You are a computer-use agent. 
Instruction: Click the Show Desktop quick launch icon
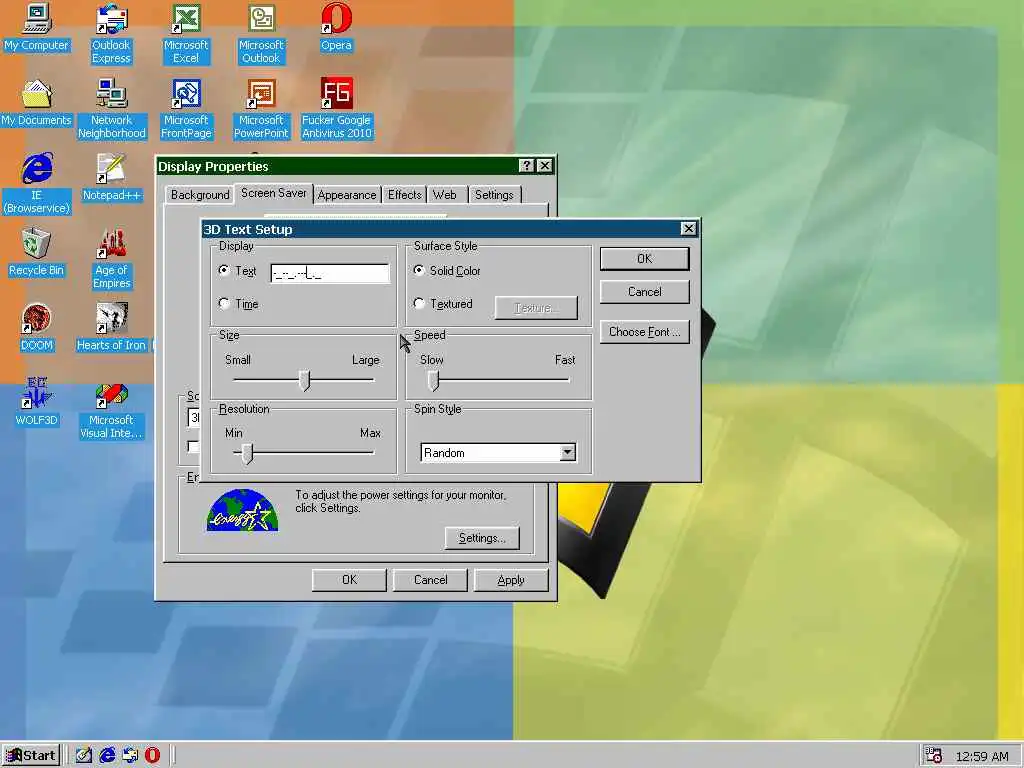(x=84, y=755)
